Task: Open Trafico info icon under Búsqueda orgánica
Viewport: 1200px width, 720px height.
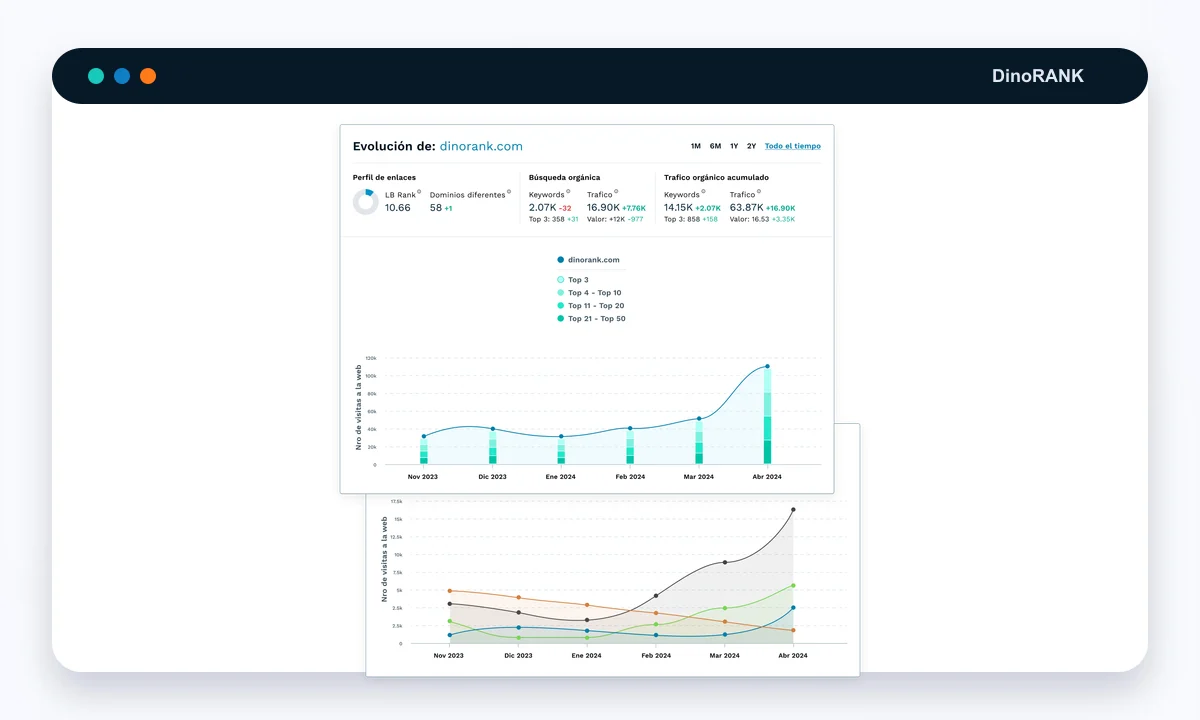Action: pos(616,192)
